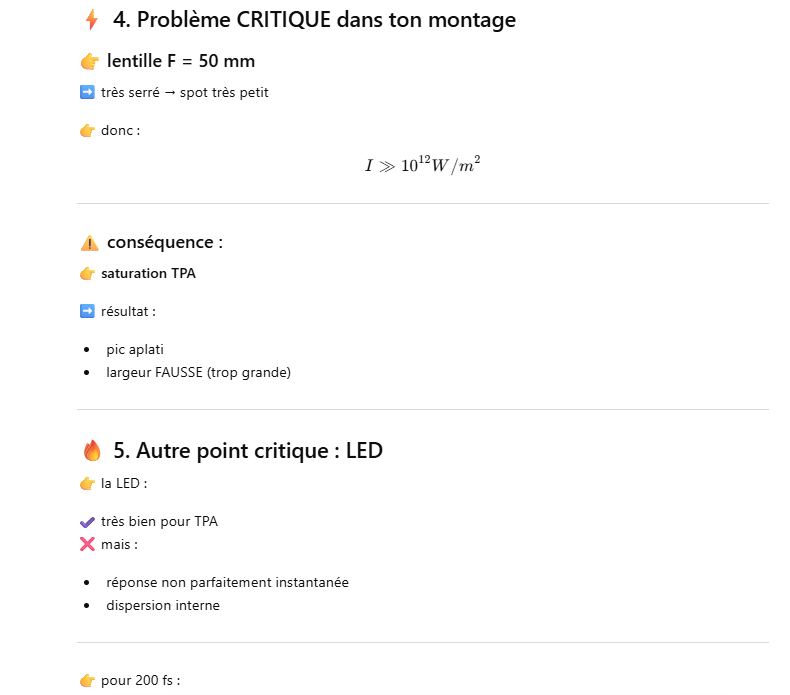The width and height of the screenshot is (790, 695).
Task: Click the bullet item "pic aplati"
Action: (135, 350)
